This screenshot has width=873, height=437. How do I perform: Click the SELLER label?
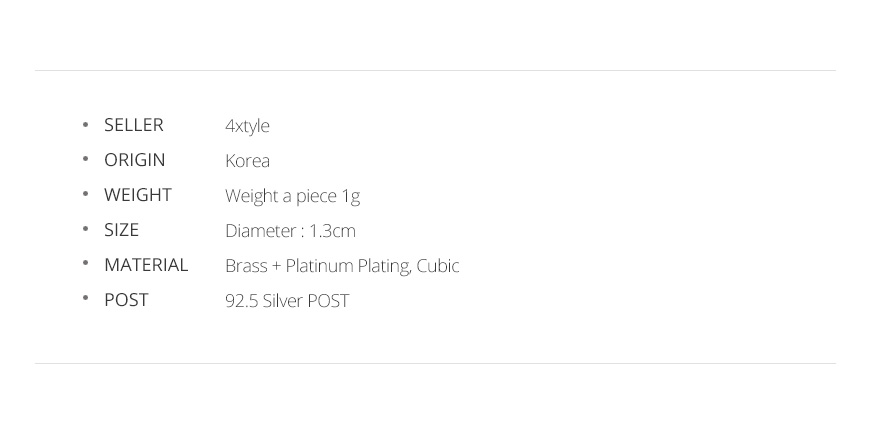[x=134, y=125]
